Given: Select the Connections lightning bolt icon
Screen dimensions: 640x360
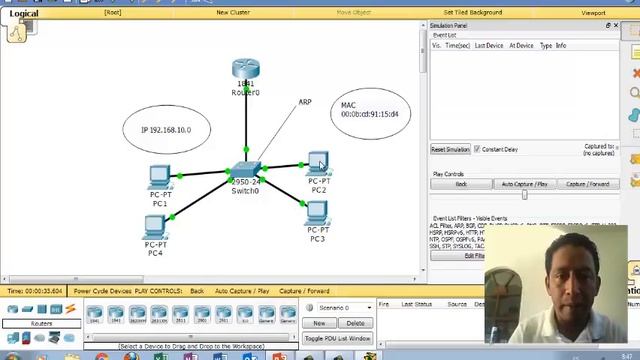Looking at the screenshot, I should coord(71,309).
